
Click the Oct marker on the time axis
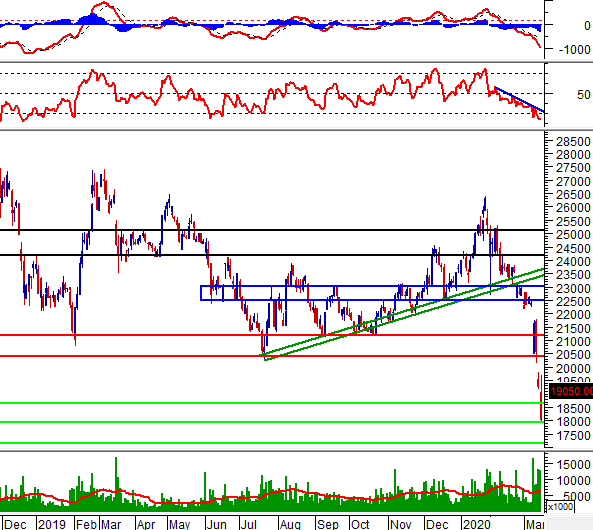[360, 524]
